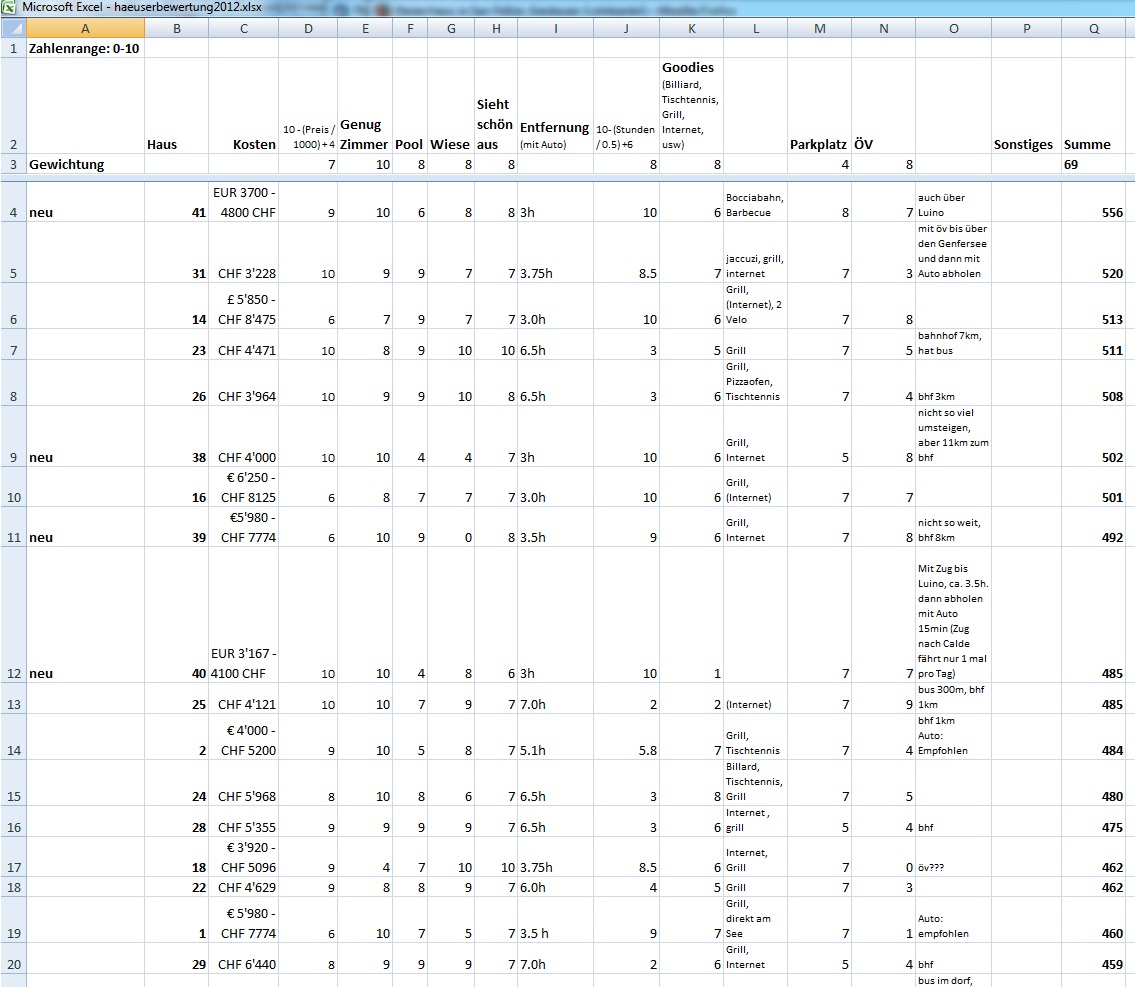Viewport: 1135px width, 987px height.
Task: Click cell 'Billard, Tischtennis, Grill'
Action: pyautogui.click(x=755, y=782)
